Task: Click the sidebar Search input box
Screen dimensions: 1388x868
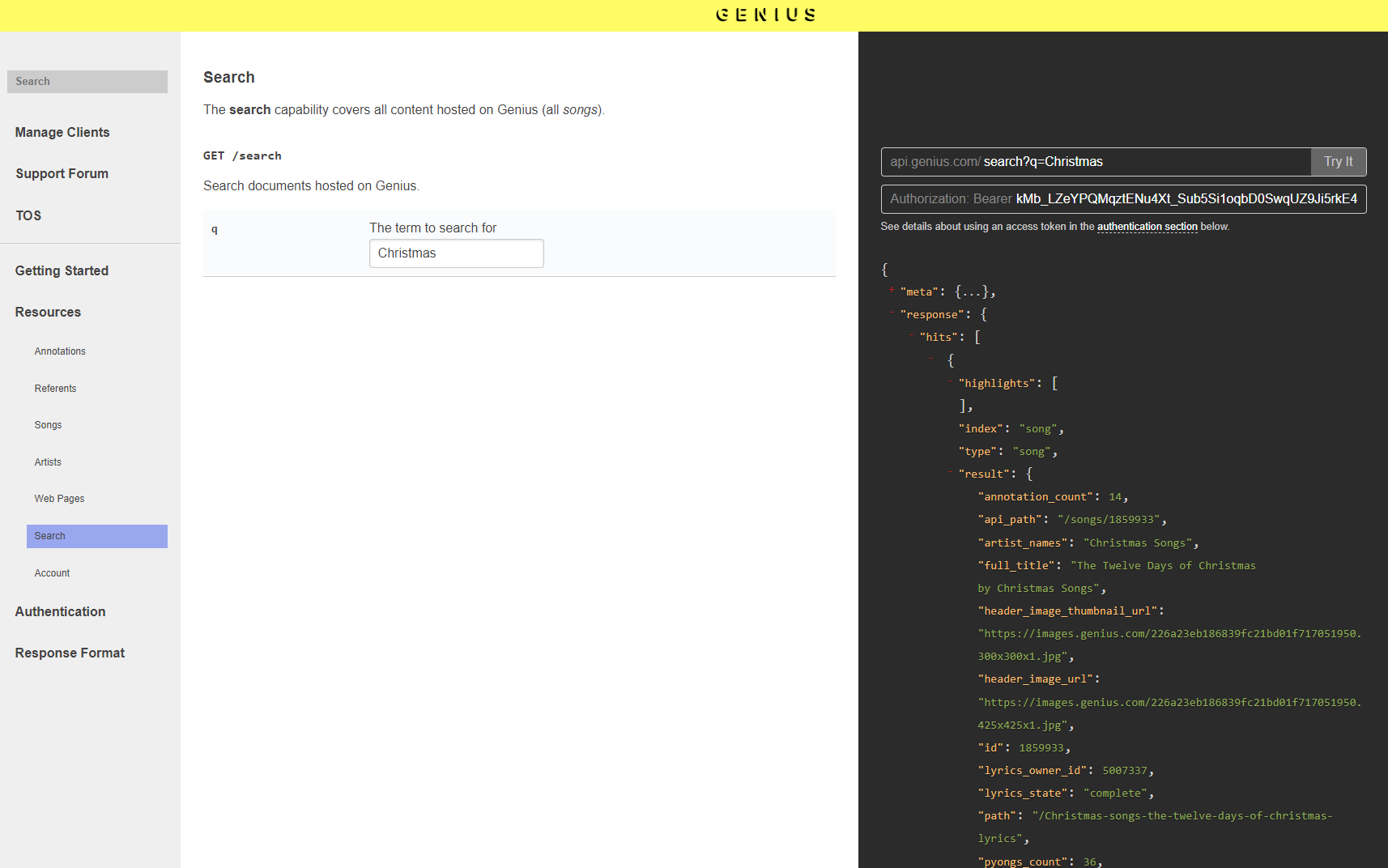Action: [87, 81]
